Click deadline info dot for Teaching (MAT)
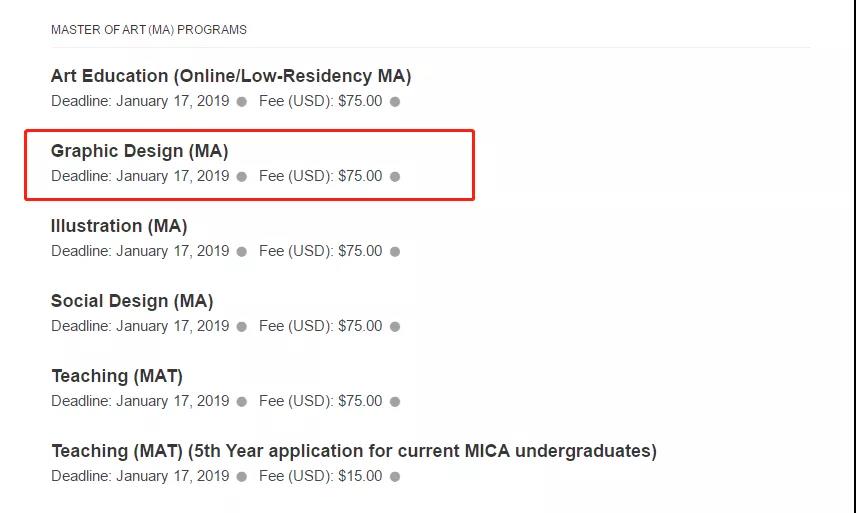 [242, 402]
